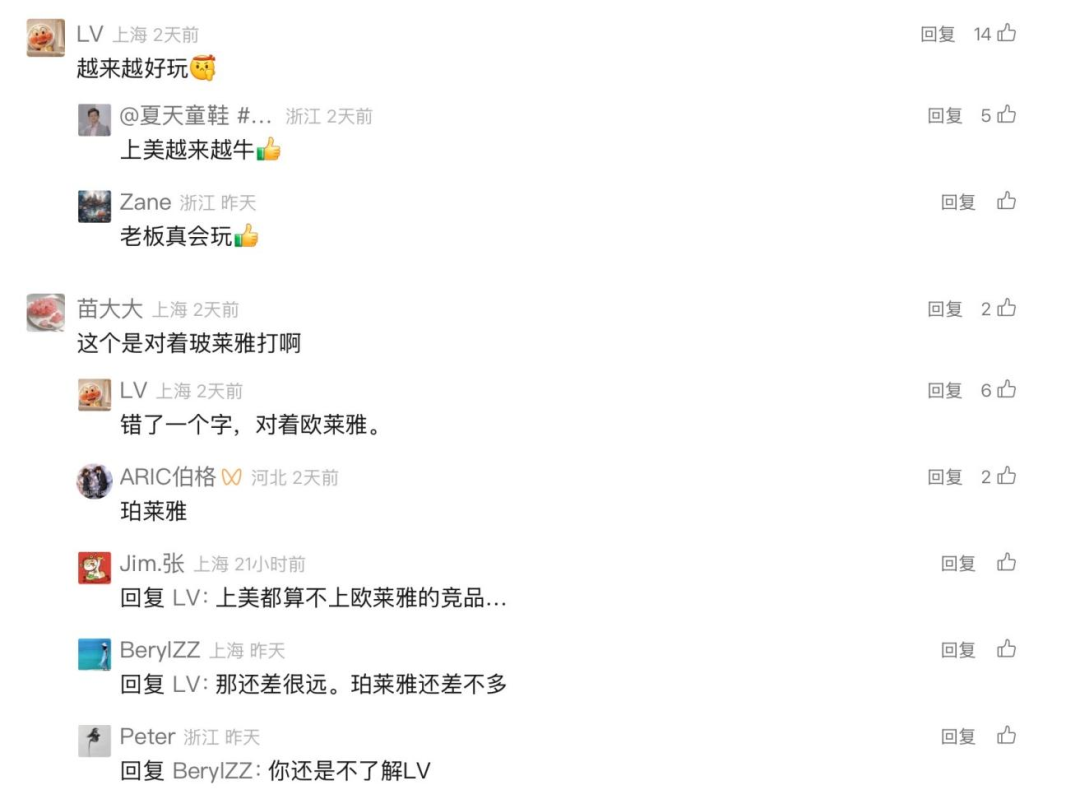1080x799 pixels.
Task: Like BerylZZ's reply to LV
Action: pyautogui.click(x=1006, y=648)
